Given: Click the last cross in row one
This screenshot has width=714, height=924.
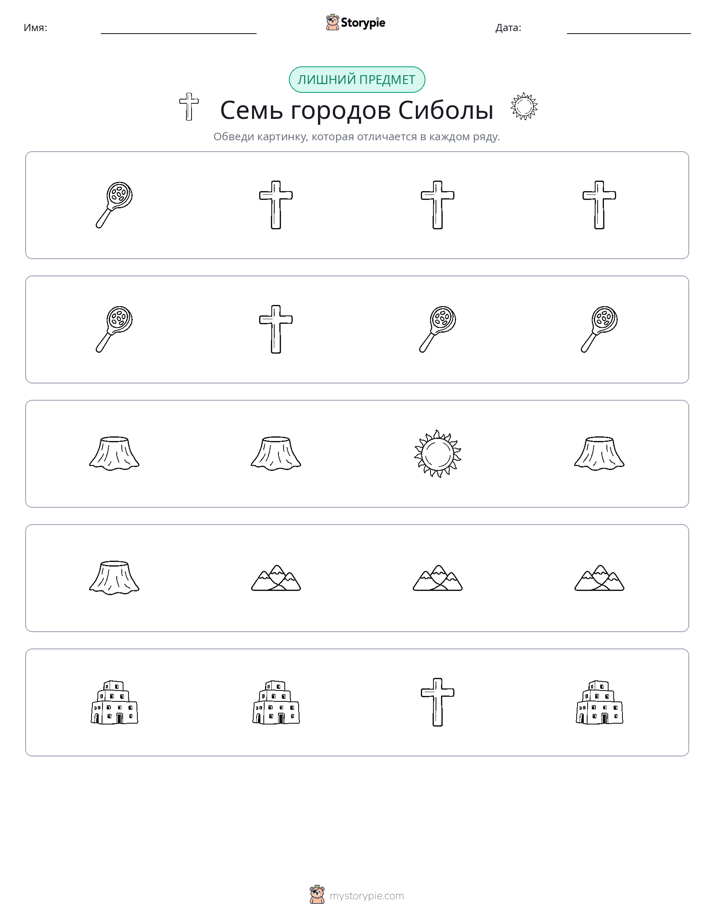Looking at the screenshot, I should click(599, 205).
